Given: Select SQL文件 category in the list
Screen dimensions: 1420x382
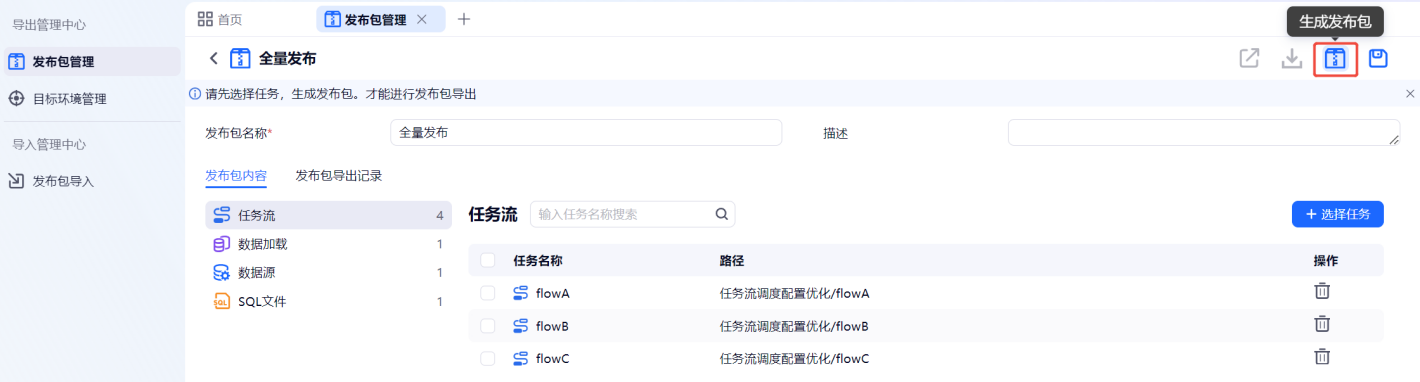Looking at the screenshot, I should (x=328, y=302).
